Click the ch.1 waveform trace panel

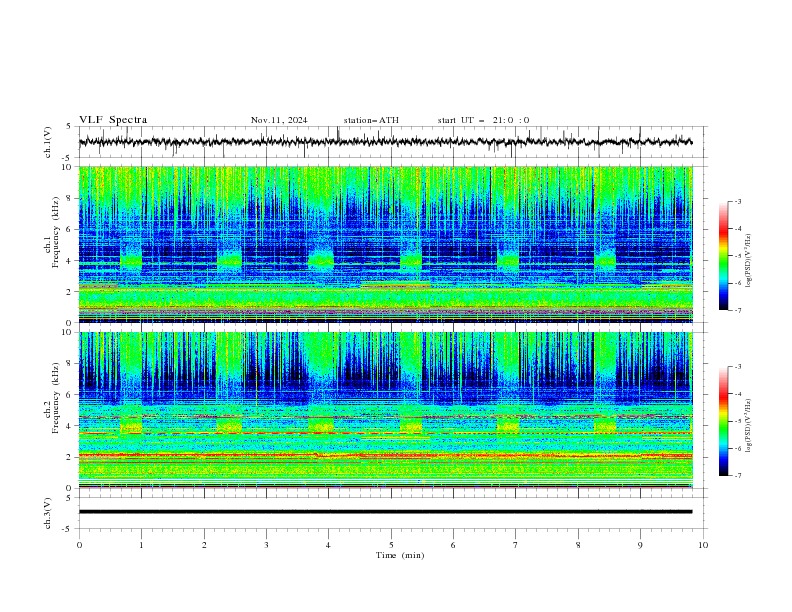click(392, 142)
